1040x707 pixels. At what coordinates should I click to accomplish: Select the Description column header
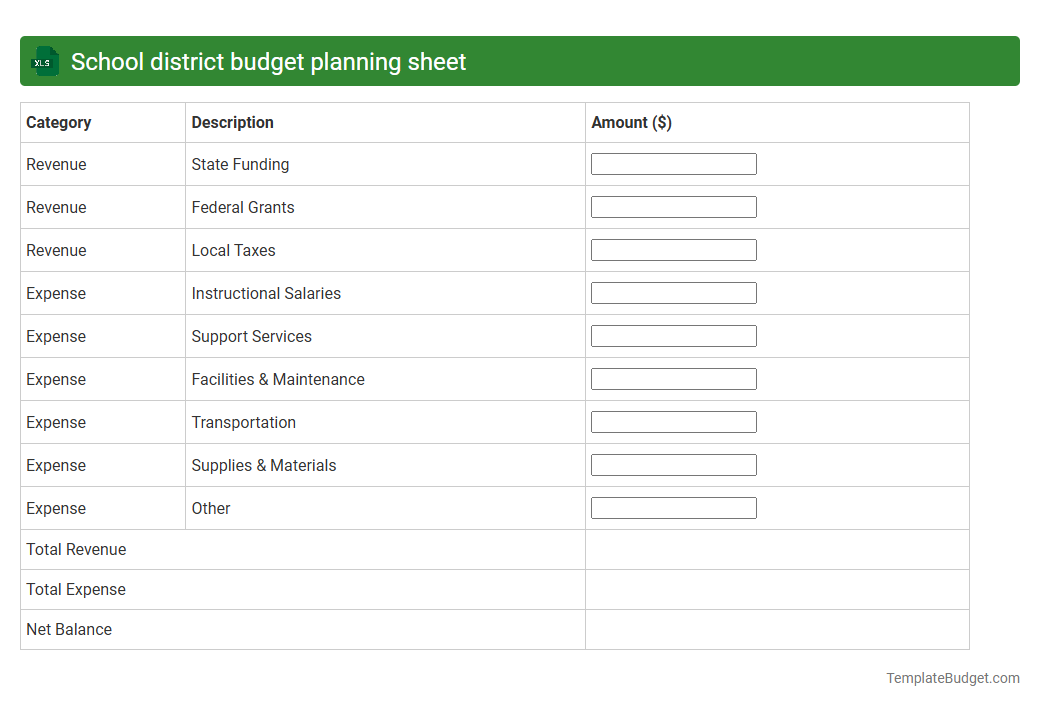[232, 122]
